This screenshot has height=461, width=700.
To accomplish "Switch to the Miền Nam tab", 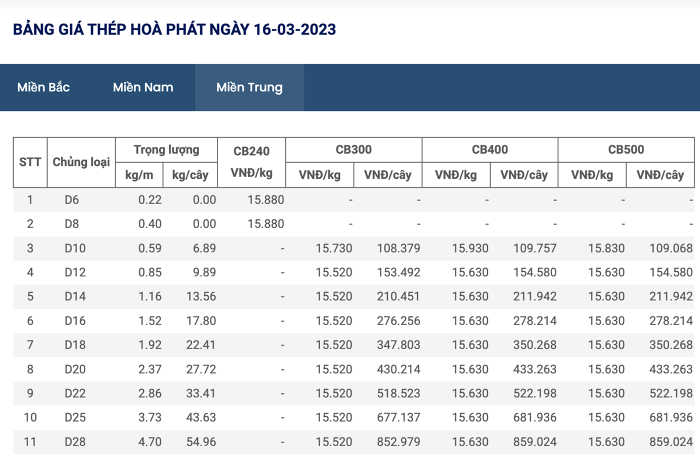I will tap(143, 87).
